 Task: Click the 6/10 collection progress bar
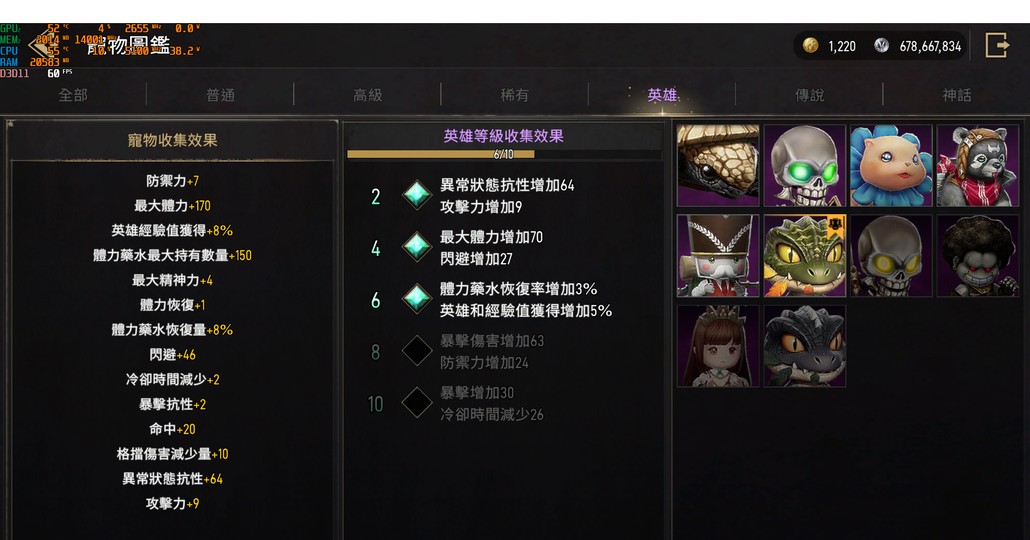(504, 154)
